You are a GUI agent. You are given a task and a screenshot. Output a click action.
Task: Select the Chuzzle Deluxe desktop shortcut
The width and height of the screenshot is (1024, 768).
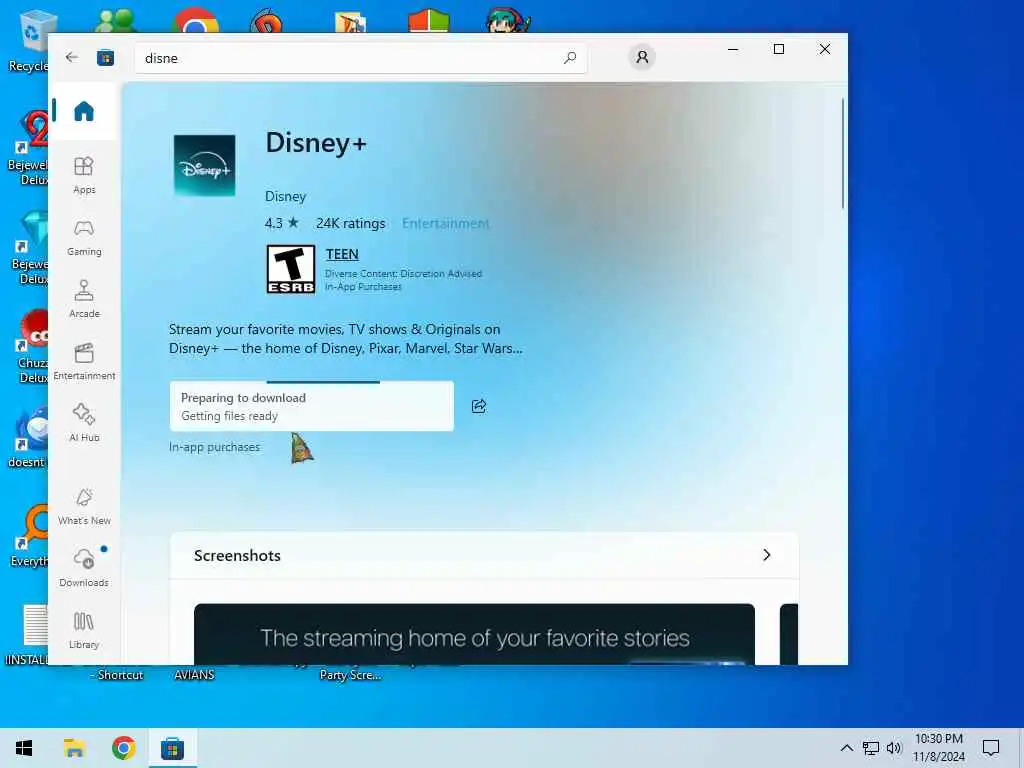pyautogui.click(x=31, y=346)
